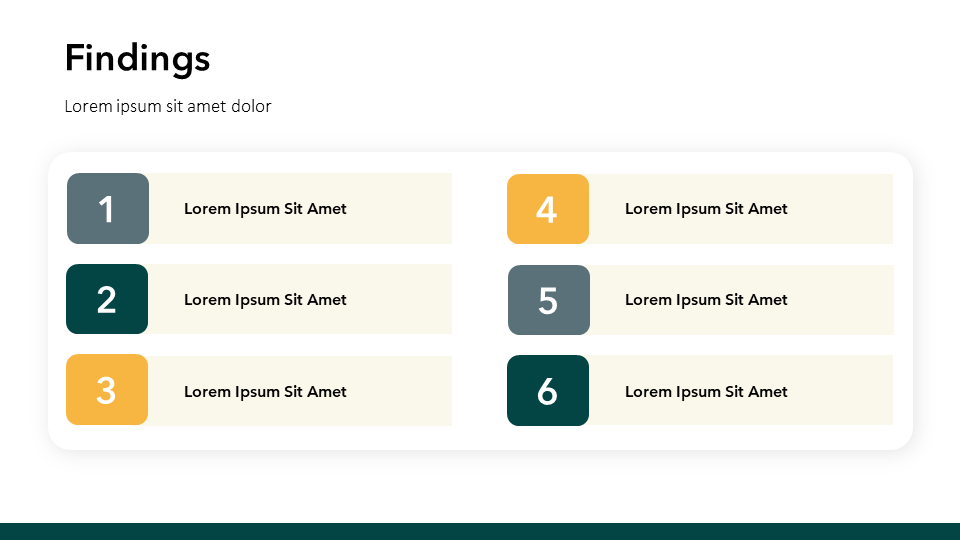Select the yellow number 4 tile
960x540 pixels.
pos(547,209)
